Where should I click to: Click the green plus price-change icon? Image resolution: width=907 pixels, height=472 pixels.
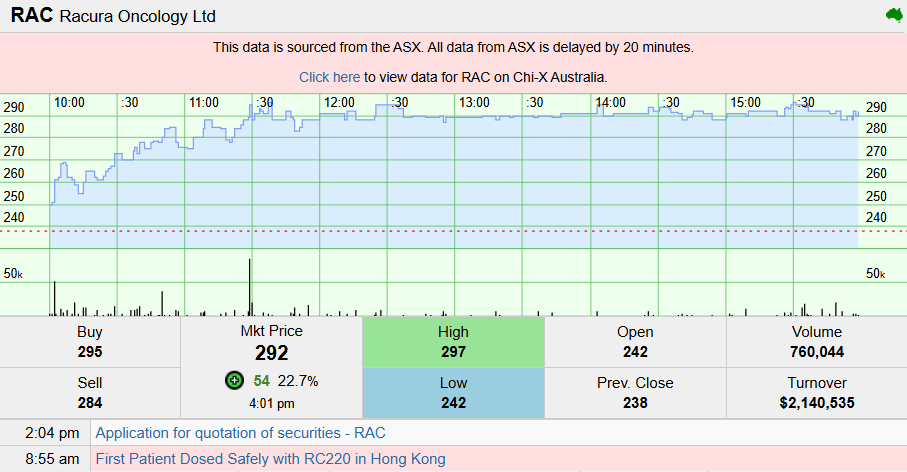234,381
